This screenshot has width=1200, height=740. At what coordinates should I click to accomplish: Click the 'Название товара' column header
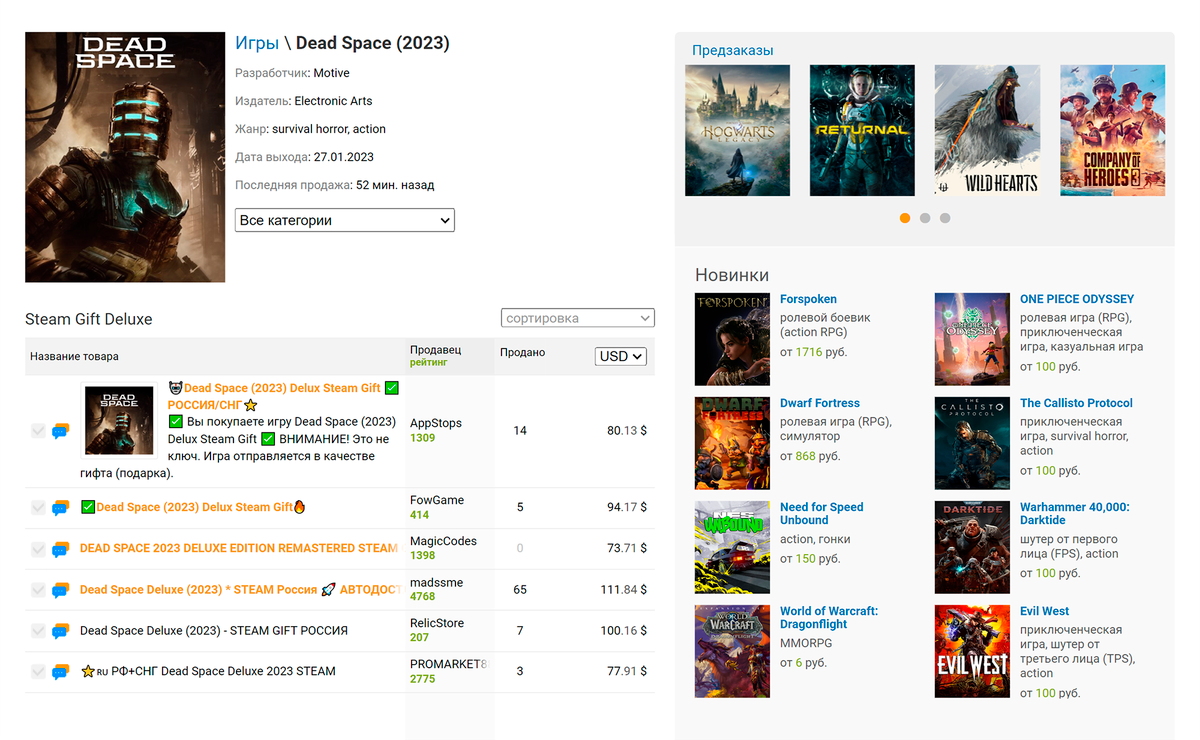[x=74, y=356]
